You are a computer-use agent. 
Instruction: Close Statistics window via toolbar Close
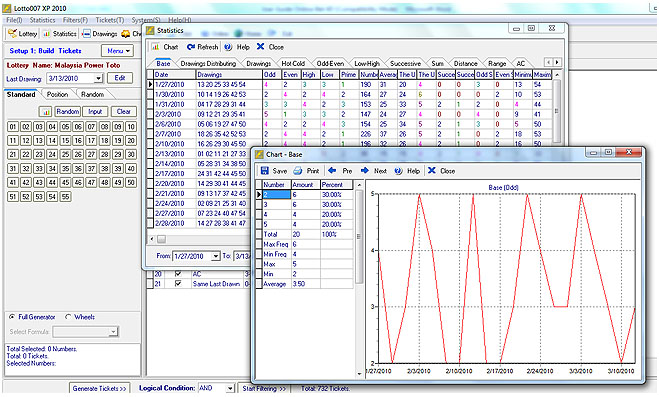(270, 47)
